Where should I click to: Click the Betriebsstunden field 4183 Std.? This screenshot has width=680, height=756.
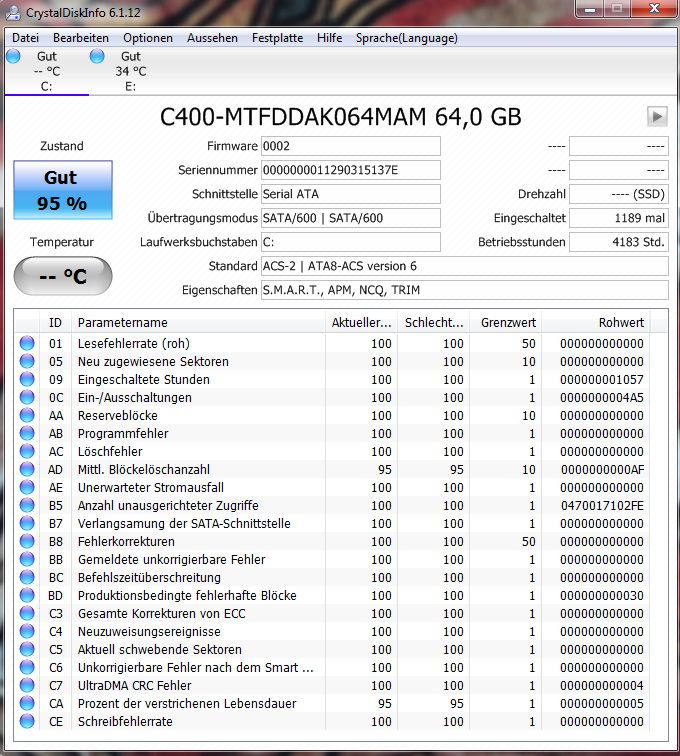tap(619, 242)
